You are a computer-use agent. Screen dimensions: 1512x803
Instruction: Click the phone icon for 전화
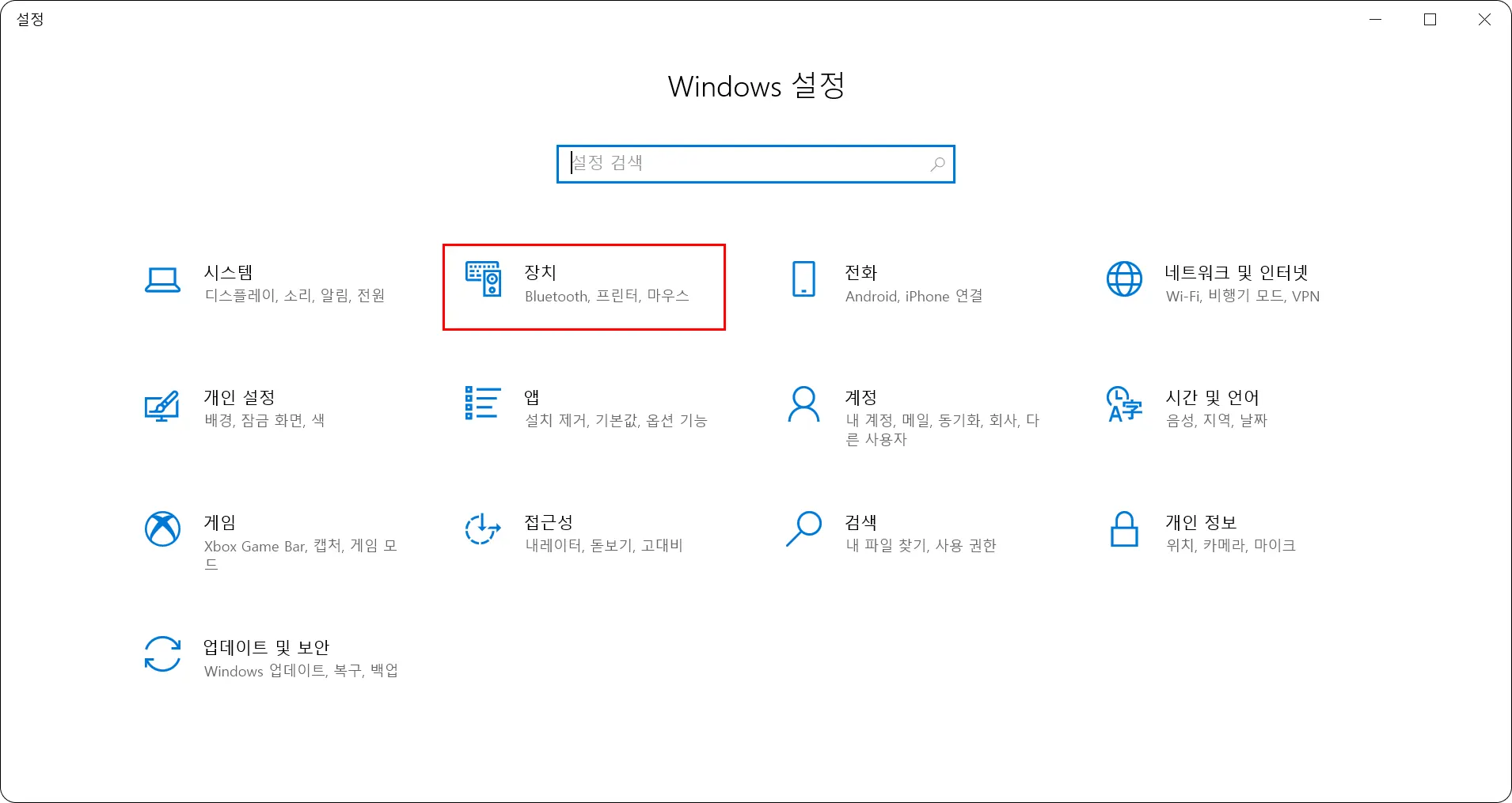[803, 279]
